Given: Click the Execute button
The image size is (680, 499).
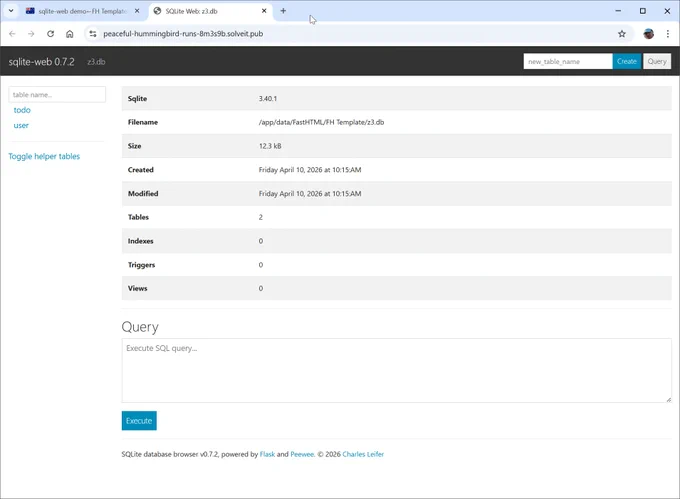Looking at the screenshot, I should [x=139, y=421].
